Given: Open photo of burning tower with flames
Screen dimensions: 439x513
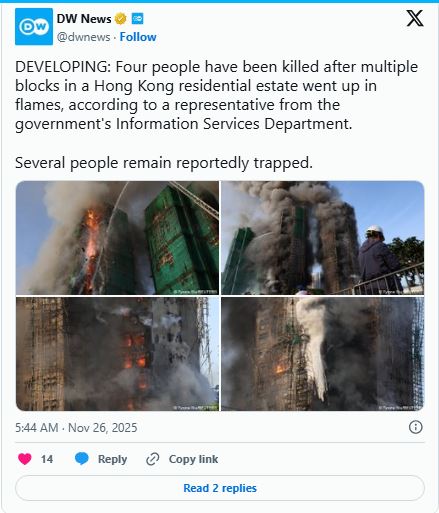Looking at the screenshot, I should [117, 238].
